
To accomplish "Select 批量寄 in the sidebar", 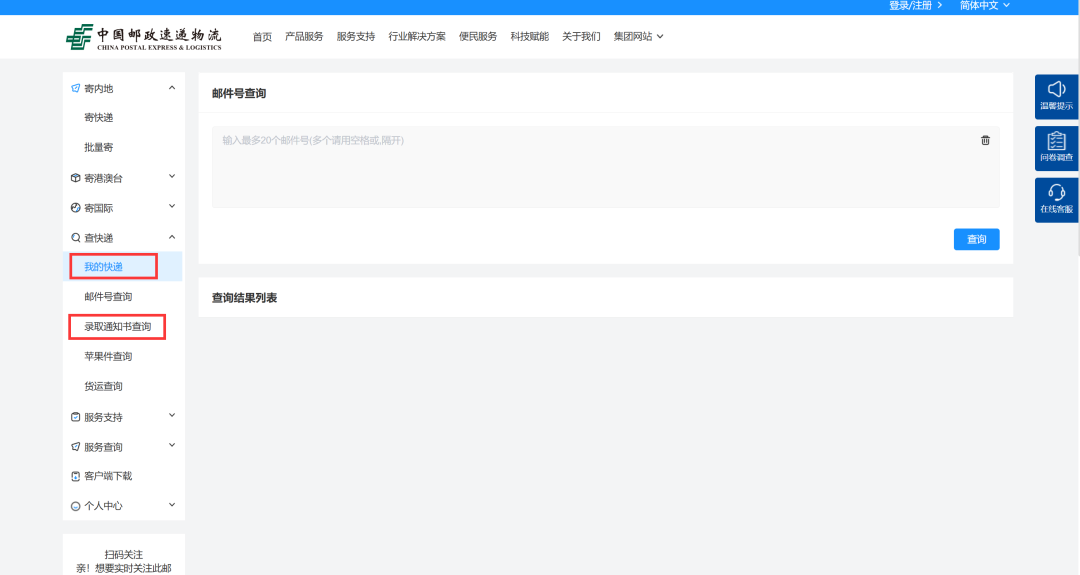I will click(98, 147).
